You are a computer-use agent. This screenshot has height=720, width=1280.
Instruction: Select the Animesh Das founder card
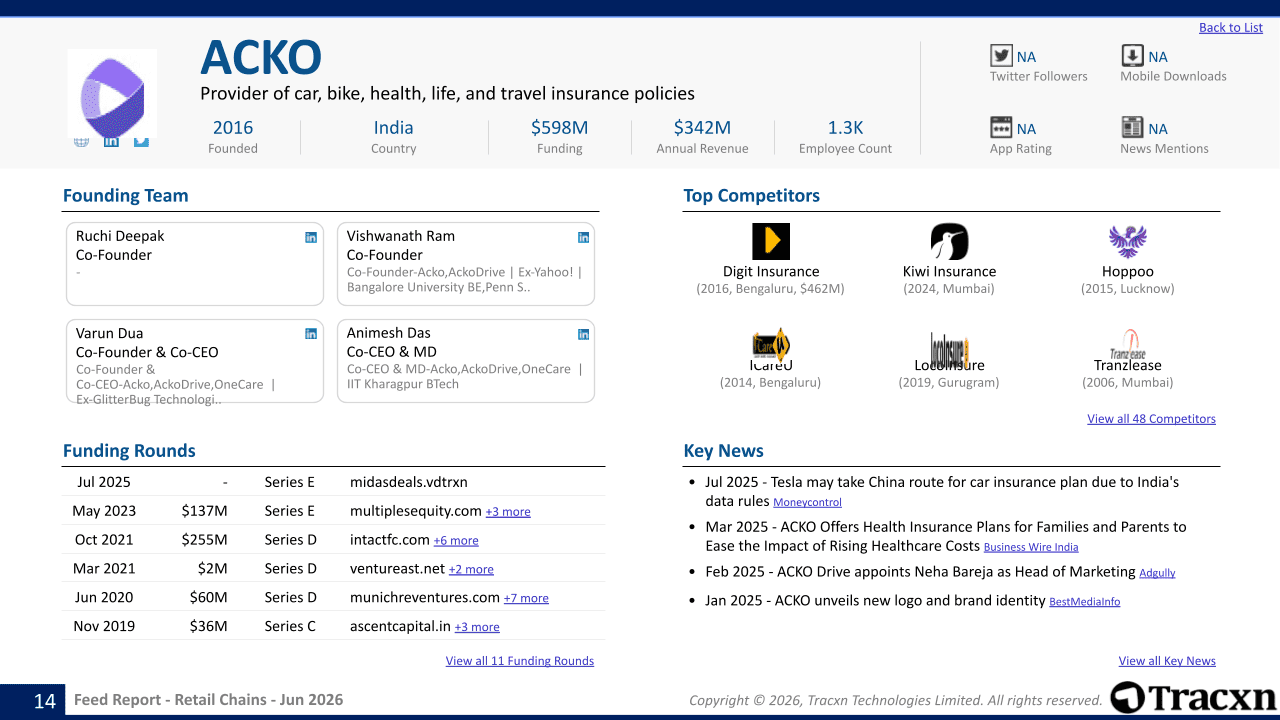(466, 361)
